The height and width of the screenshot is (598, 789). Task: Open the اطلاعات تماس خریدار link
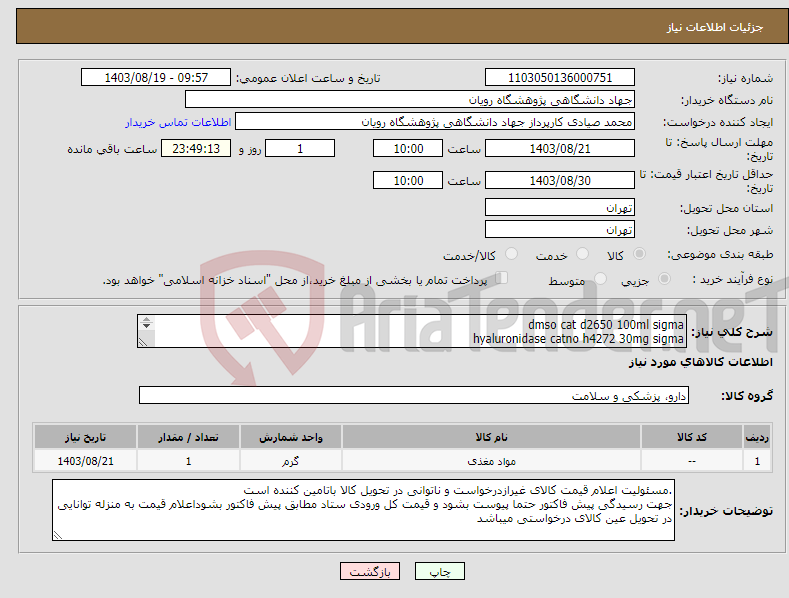[x=178, y=122]
